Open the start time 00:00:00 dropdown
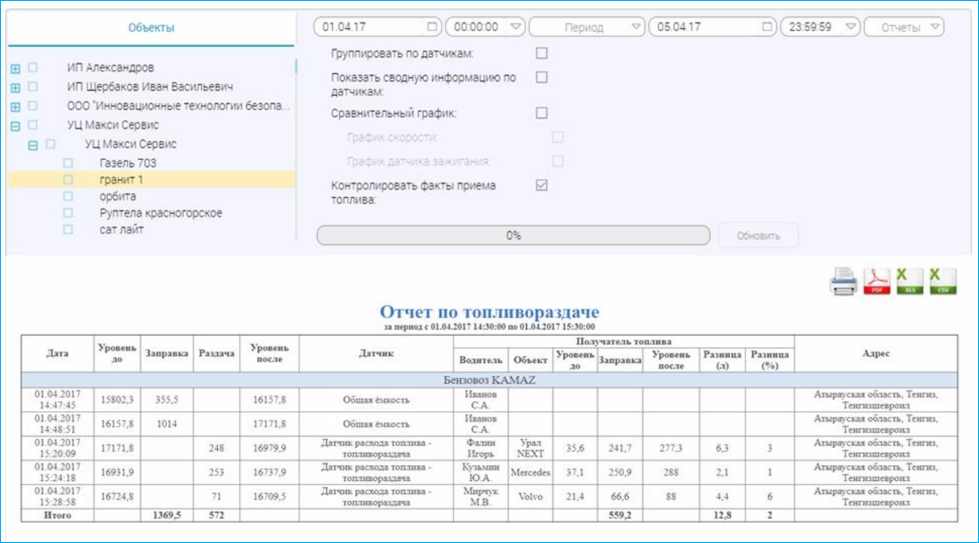979x543 pixels. coord(485,27)
